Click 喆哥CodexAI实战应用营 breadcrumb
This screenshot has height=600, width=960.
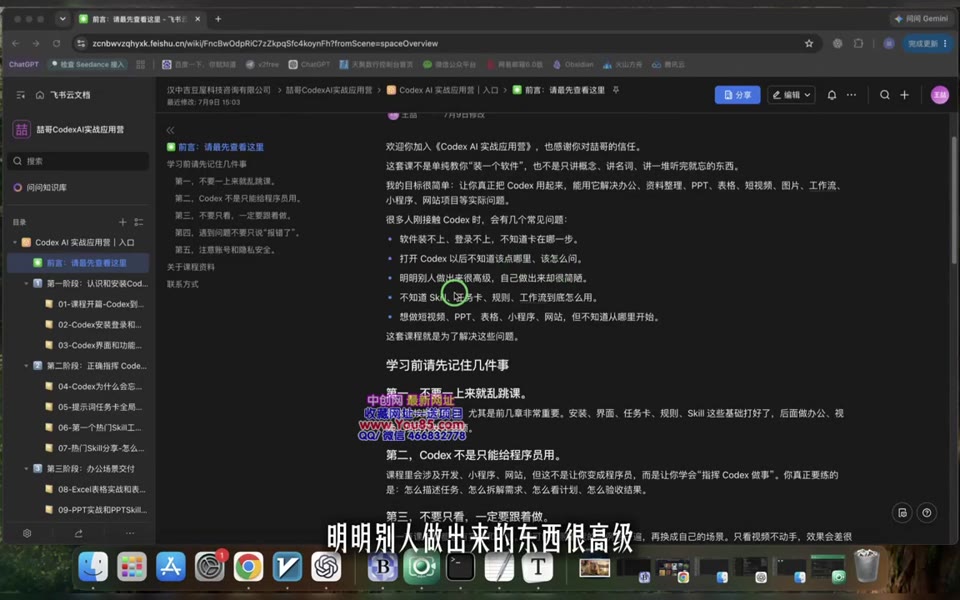329,90
